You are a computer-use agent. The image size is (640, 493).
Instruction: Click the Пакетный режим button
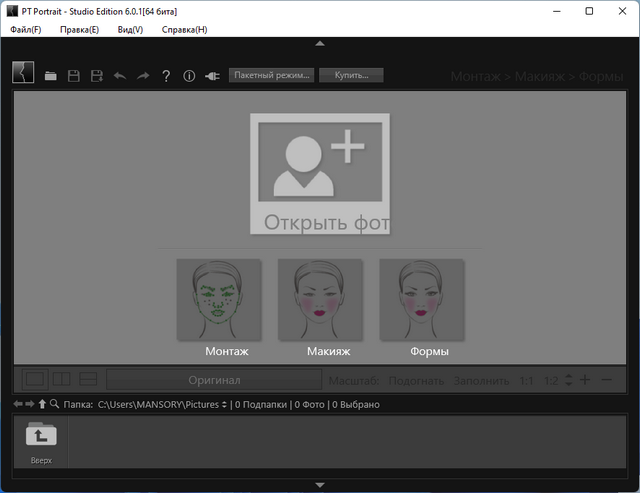(271, 75)
